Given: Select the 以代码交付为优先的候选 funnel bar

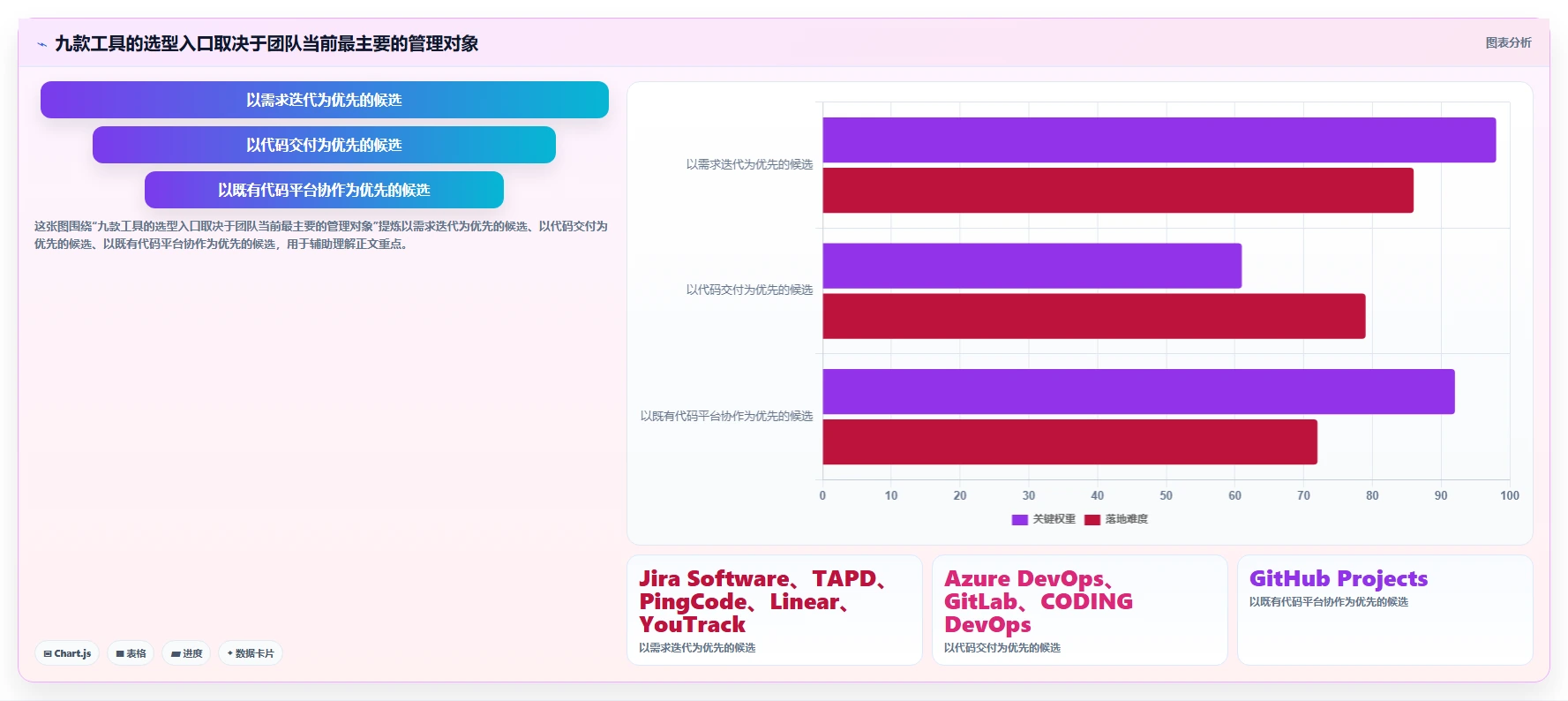Looking at the screenshot, I should tap(324, 145).
